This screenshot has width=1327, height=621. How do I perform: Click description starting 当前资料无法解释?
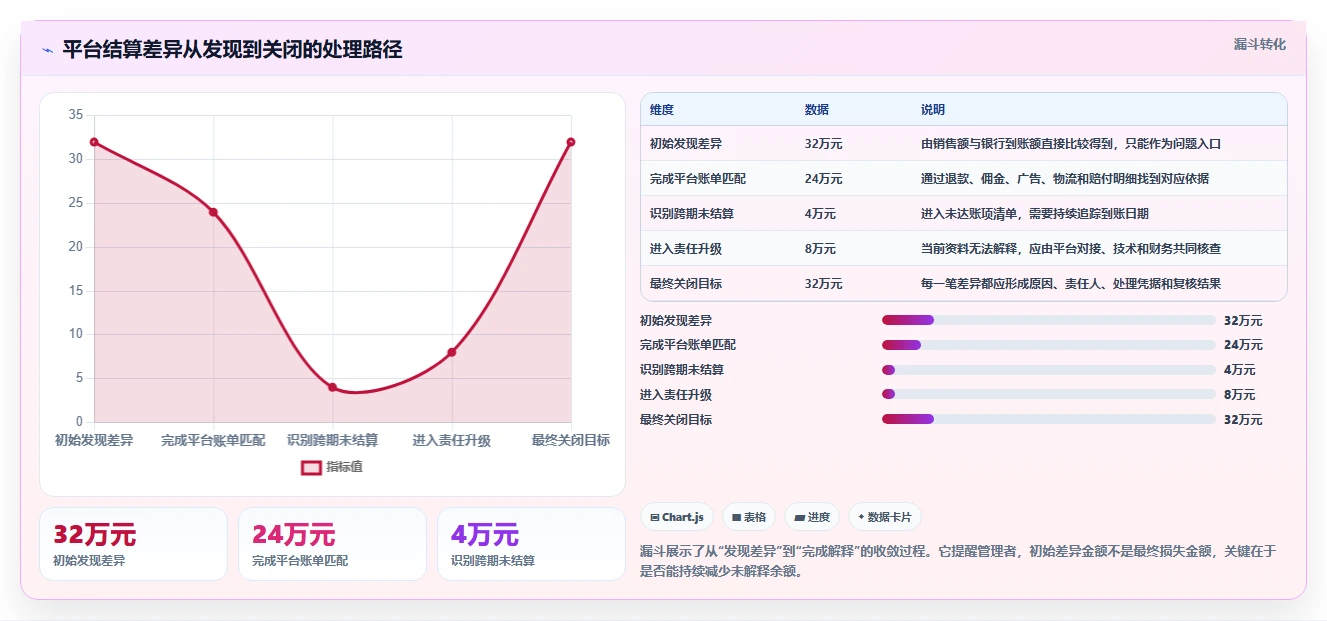pyautogui.click(x=1071, y=249)
